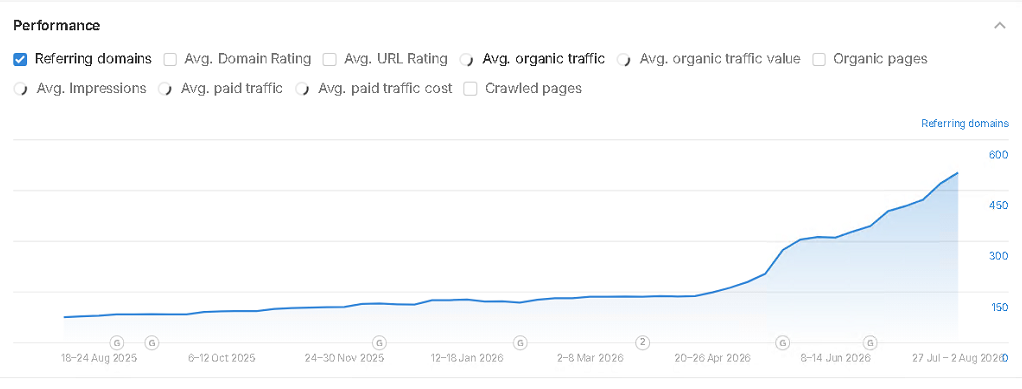The width and height of the screenshot is (1022, 389).
Task: Collapse the Performance panel chevron
Action: (999, 26)
